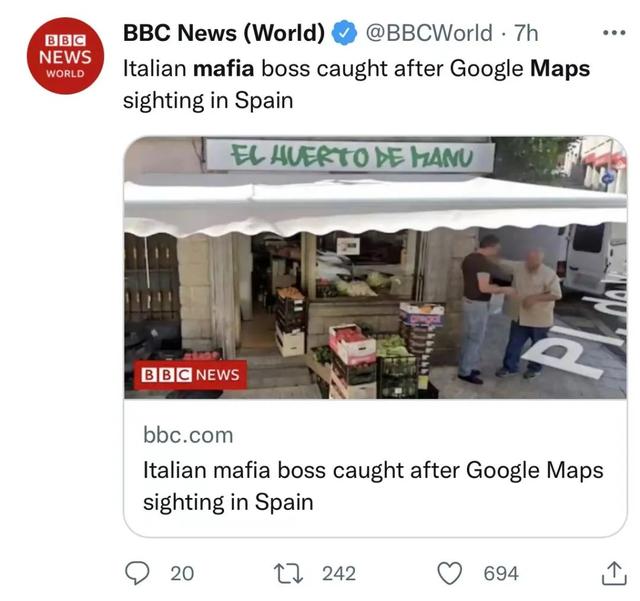This screenshot has height=601, width=640.
Task: Click the bold word Maps in tweet
Action: [x=560, y=71]
